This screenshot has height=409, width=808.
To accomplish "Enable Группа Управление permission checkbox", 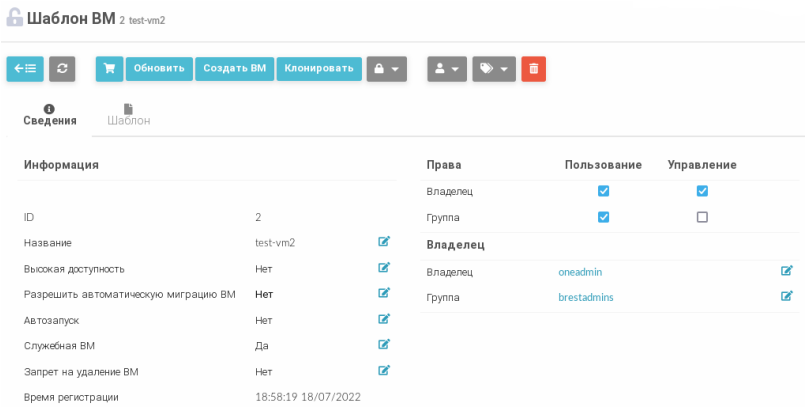I will [x=702, y=217].
